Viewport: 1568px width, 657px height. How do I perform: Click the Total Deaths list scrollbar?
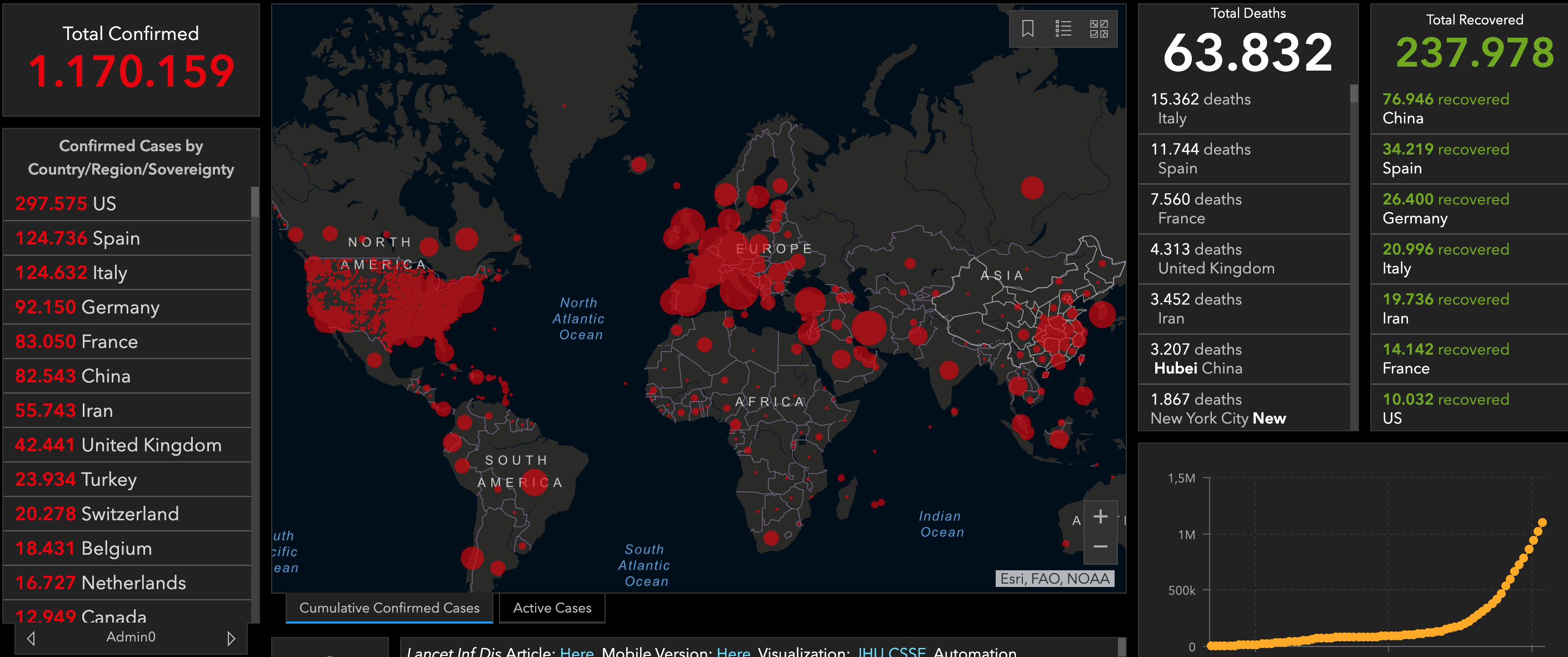click(1354, 94)
